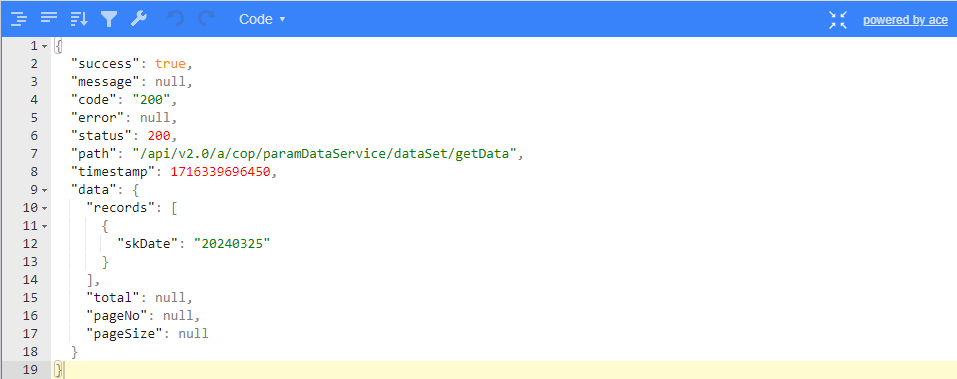Viewport: 957px width, 379px height.
Task: Open the sort contents tool
Action: [x=79, y=19]
